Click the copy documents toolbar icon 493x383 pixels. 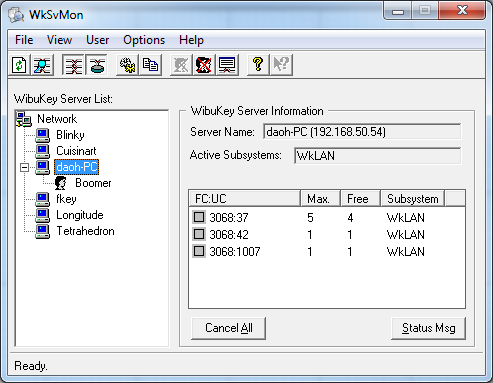point(151,65)
